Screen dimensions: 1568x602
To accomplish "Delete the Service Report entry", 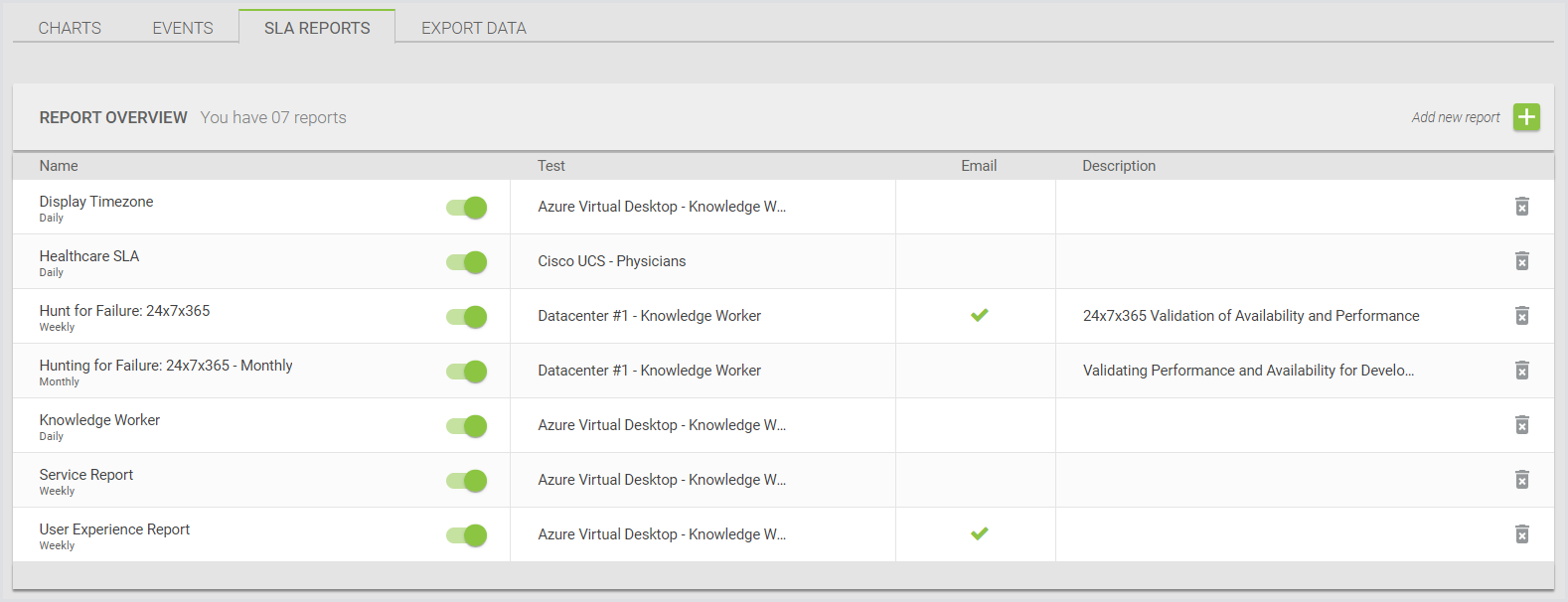I will [1521, 480].
